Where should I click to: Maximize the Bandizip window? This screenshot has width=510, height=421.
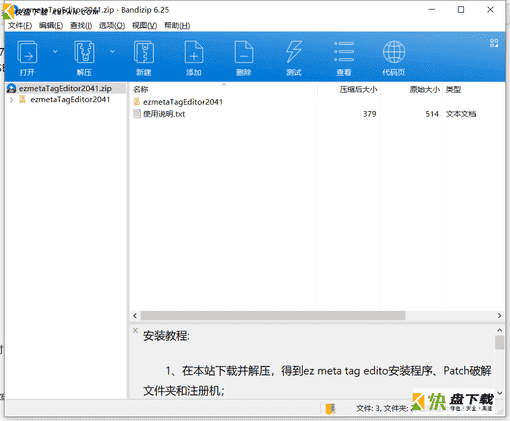tap(461, 10)
